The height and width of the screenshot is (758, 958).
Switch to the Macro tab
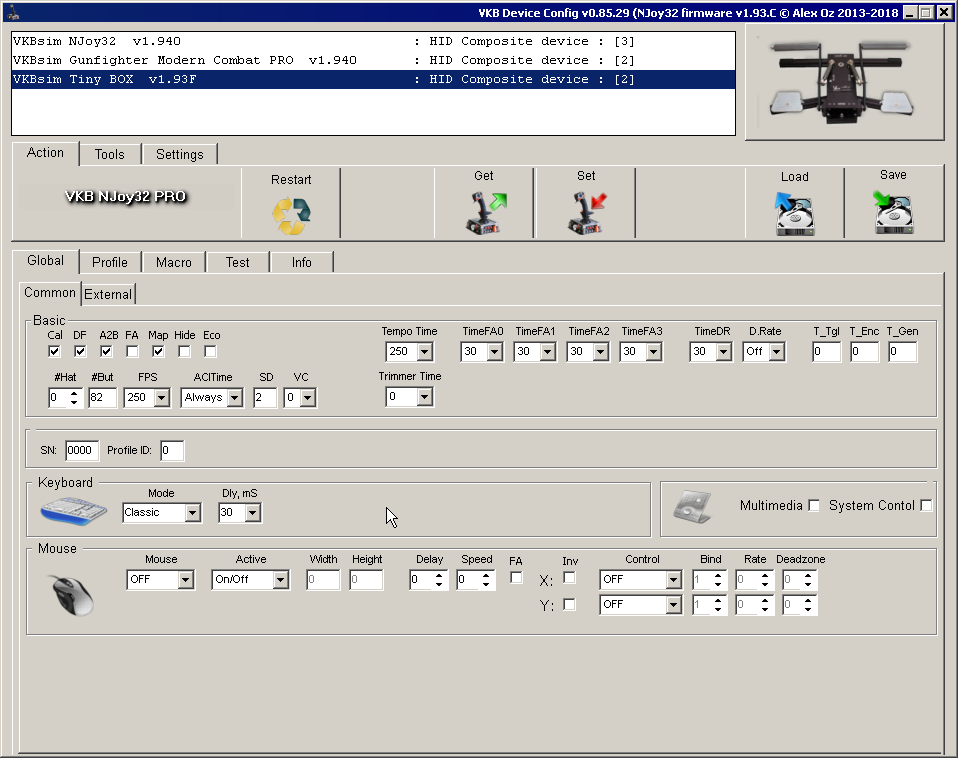tap(174, 263)
